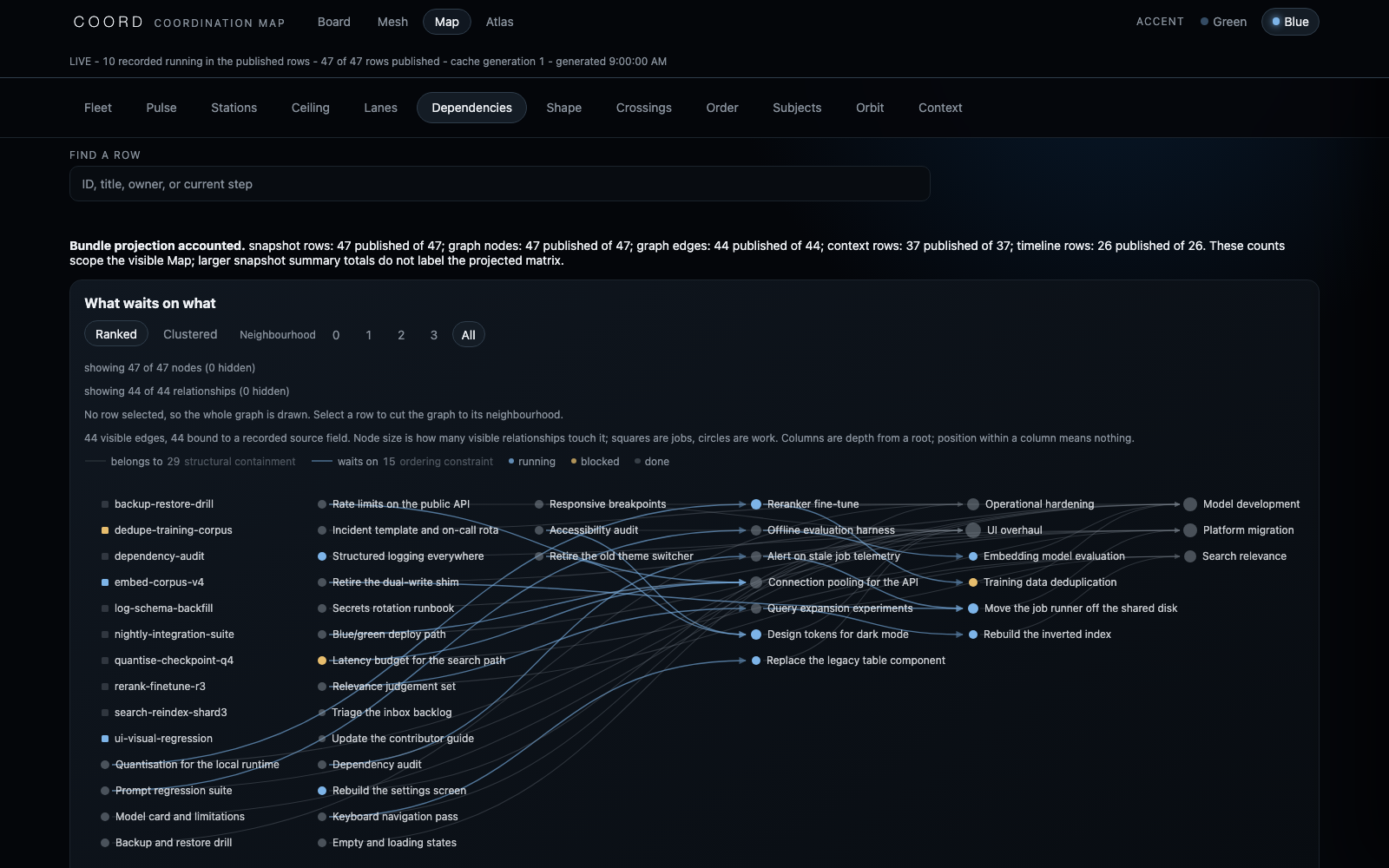Focus the Find a row search field
This screenshot has width=1389, height=868.
500,184
